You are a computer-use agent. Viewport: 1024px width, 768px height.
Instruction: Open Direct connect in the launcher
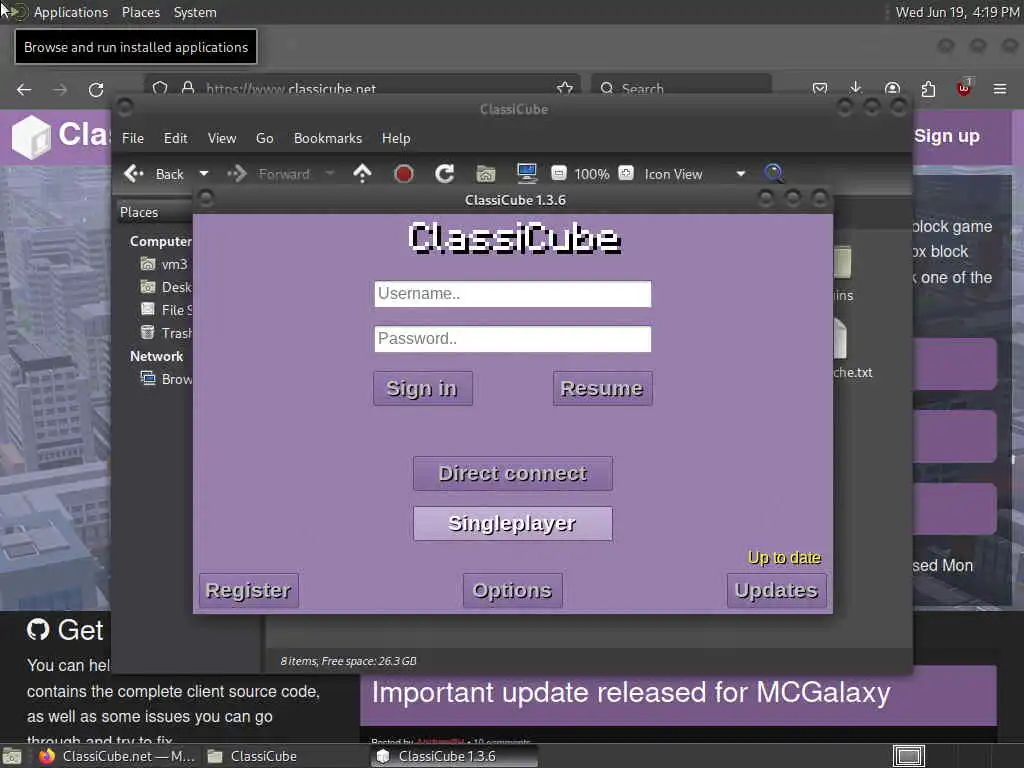pos(513,473)
